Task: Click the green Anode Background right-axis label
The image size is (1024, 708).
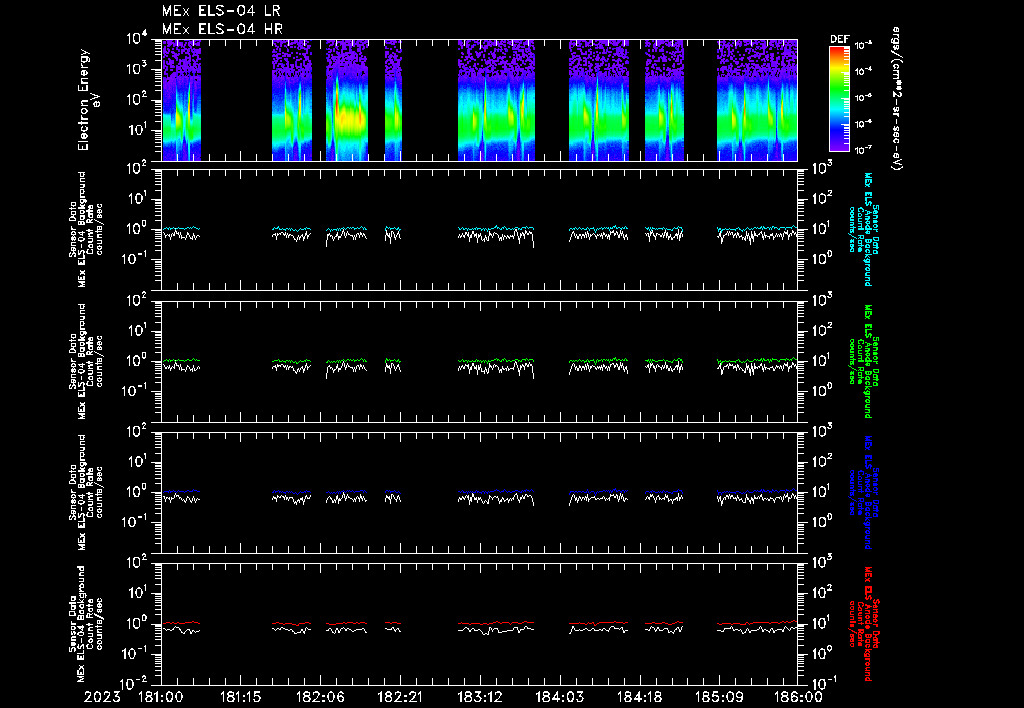Action: tap(863, 361)
